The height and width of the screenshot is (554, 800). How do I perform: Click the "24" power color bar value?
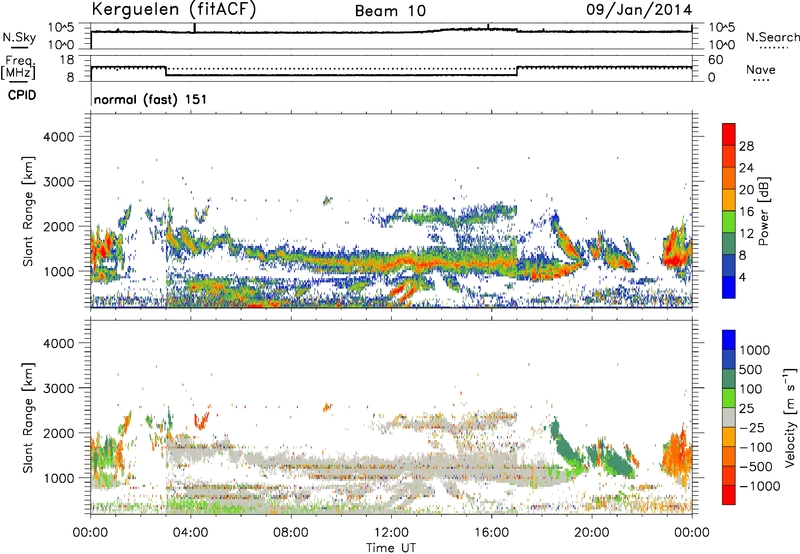coord(746,168)
